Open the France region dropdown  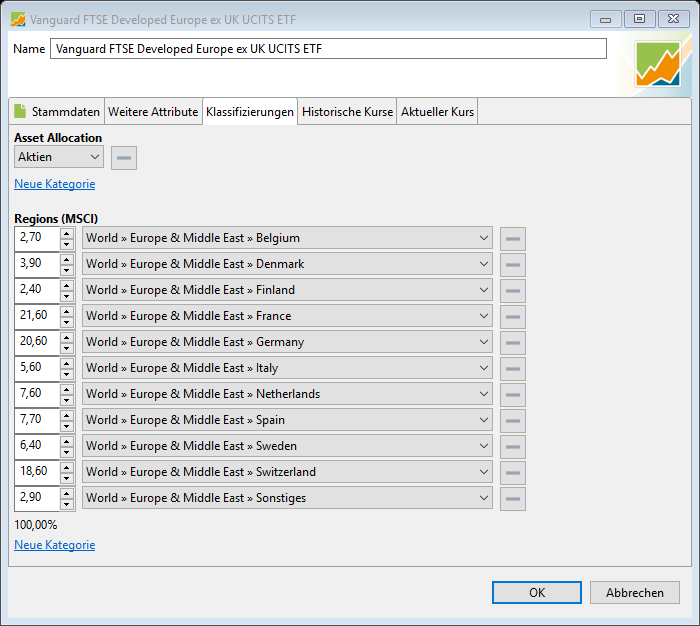[x=287, y=316]
